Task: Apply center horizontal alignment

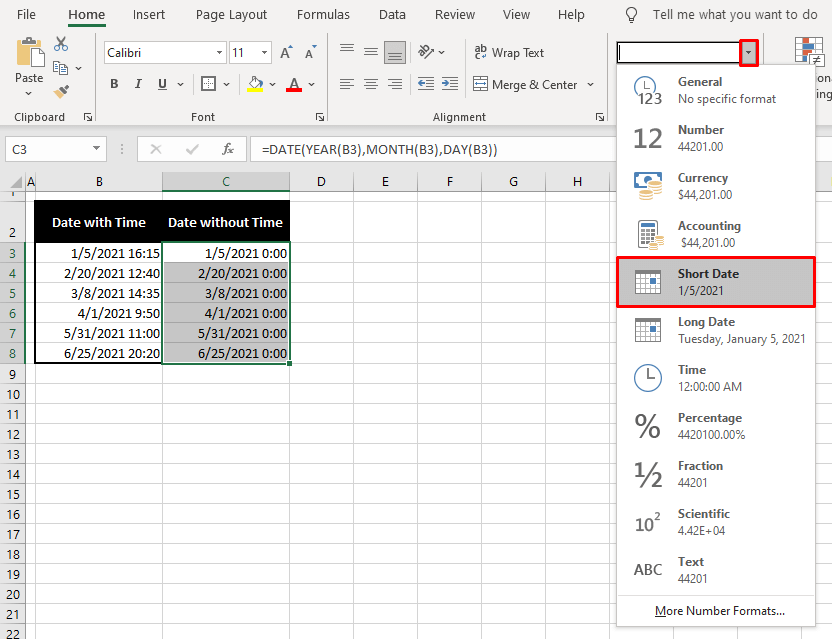Action: pos(371,85)
